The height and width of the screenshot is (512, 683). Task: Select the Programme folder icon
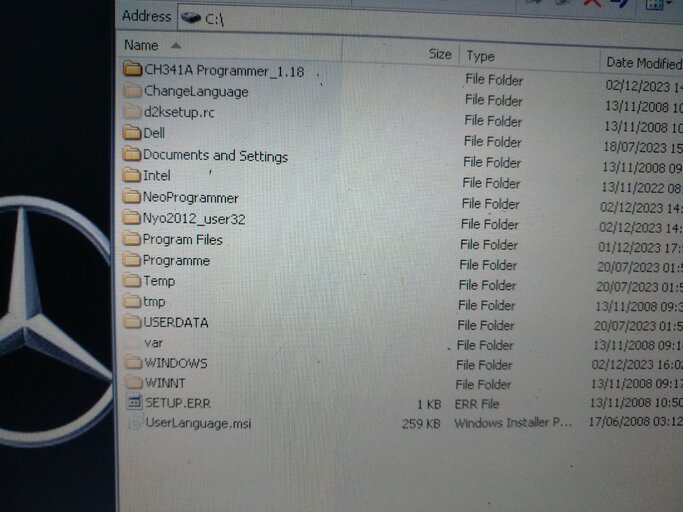132,259
